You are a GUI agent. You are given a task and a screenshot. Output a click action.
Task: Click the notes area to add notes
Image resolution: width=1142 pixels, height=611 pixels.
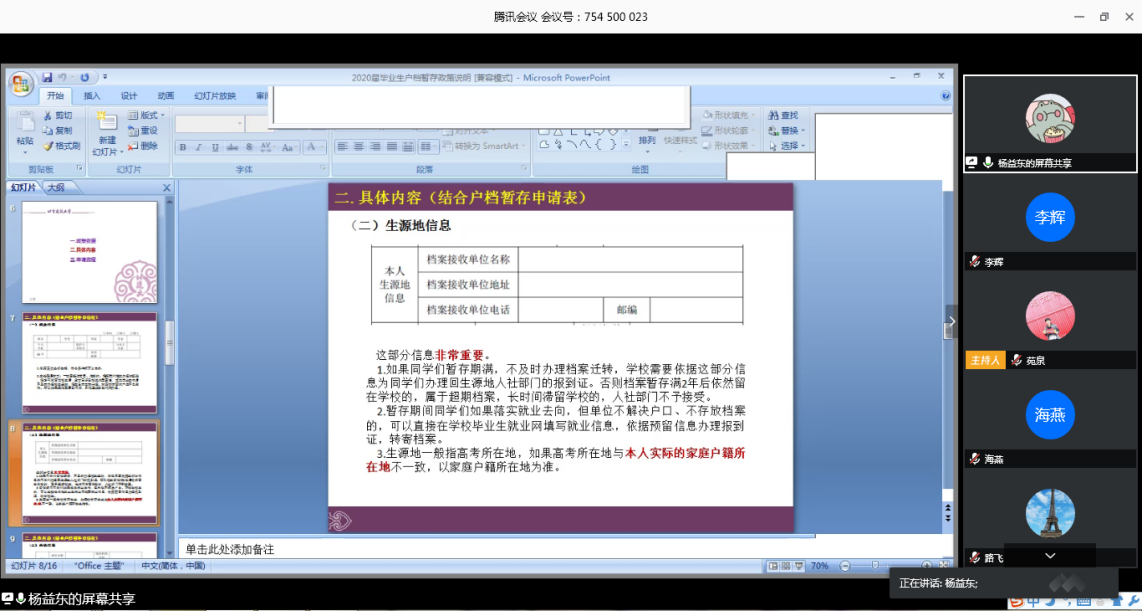[500, 549]
